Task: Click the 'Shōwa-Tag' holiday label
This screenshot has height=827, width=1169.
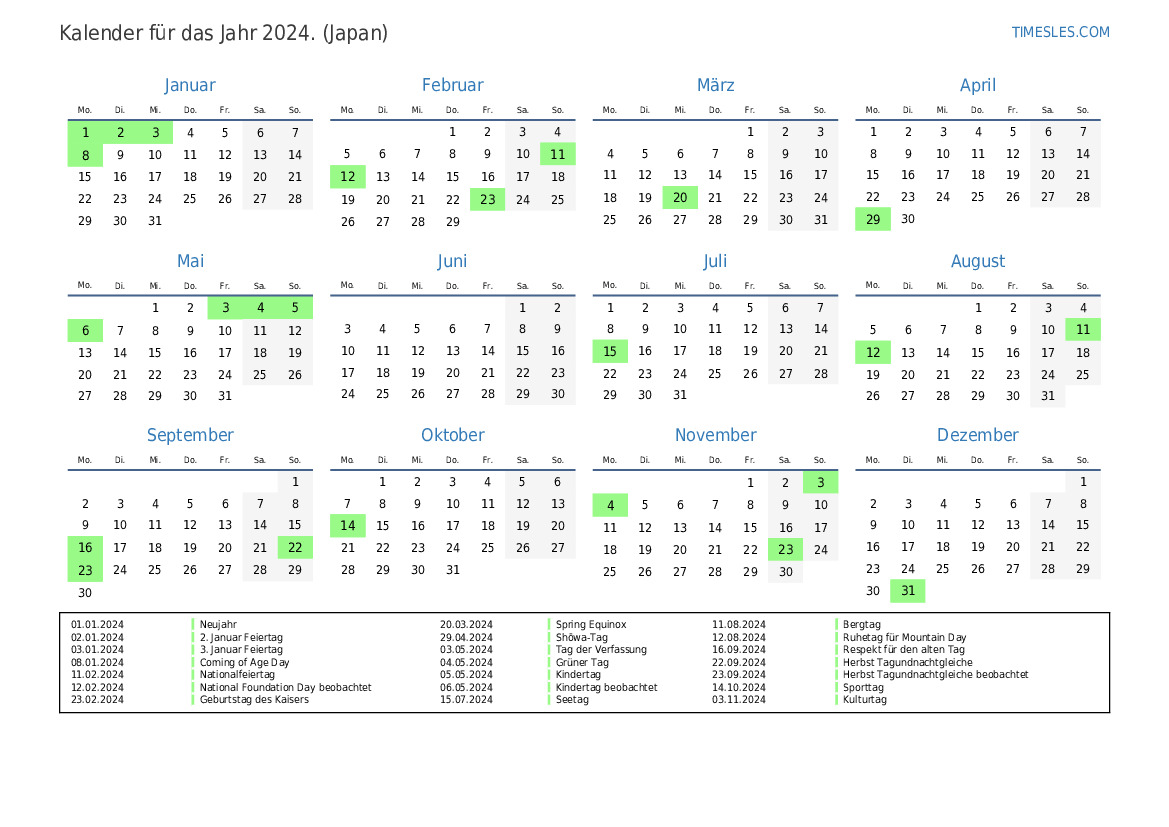Action: pos(581,637)
